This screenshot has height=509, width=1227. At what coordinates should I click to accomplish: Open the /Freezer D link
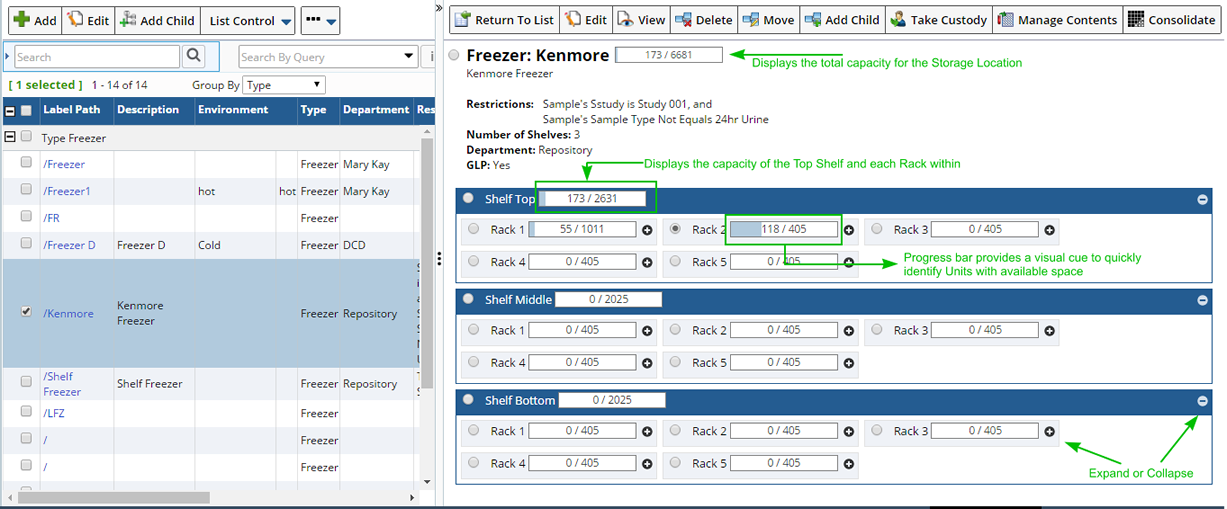[70, 245]
